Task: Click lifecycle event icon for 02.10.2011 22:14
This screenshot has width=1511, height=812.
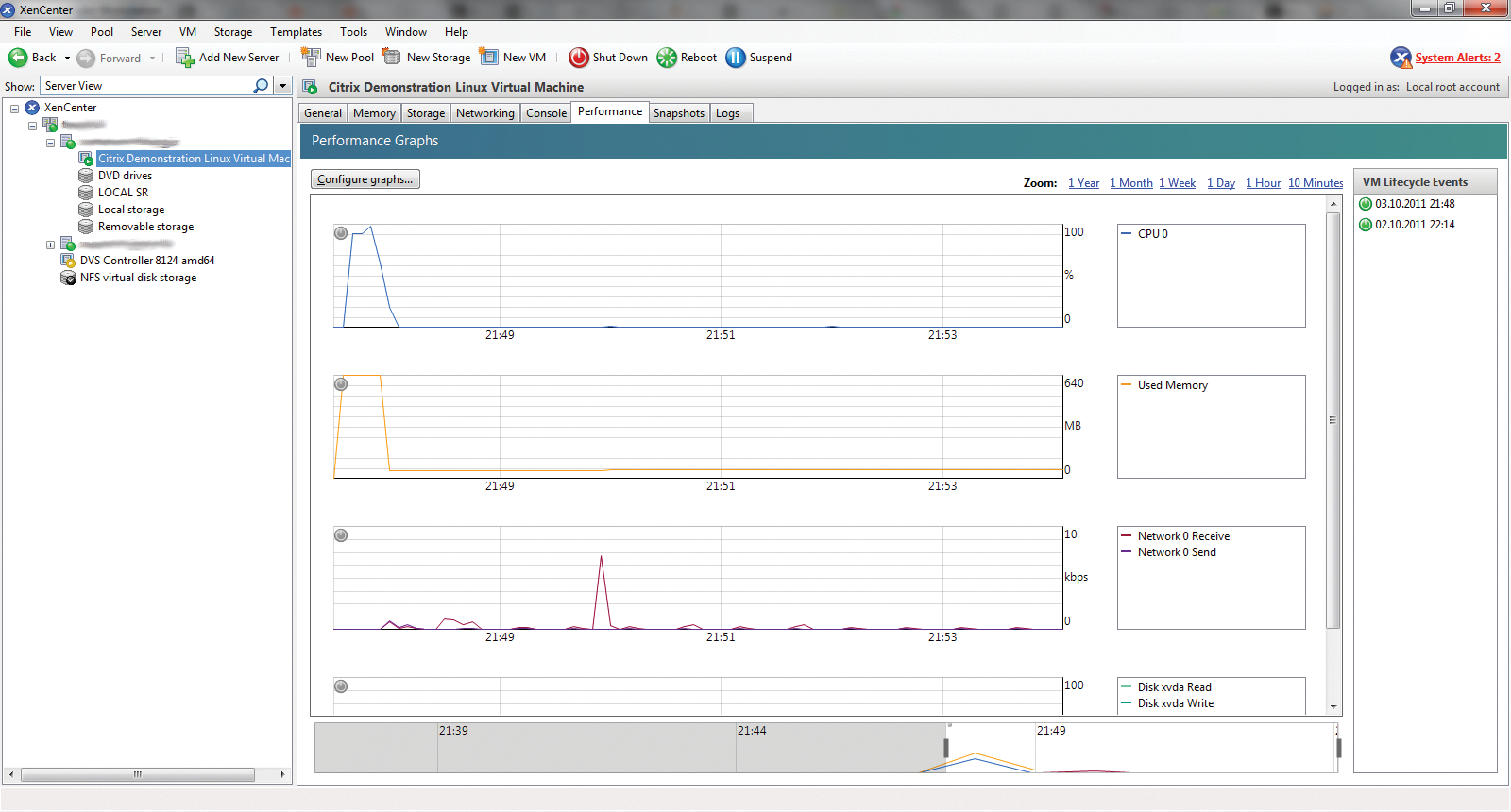Action: (1366, 225)
